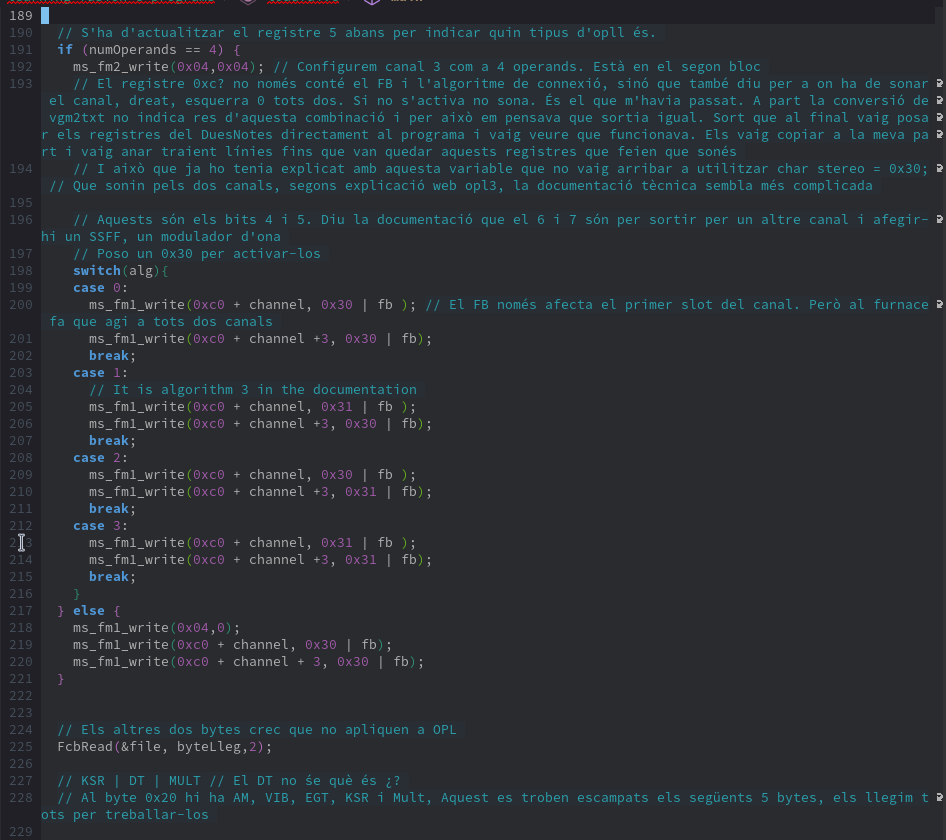Click line number 198 in the gutter
This screenshot has width=946, height=840.
(21, 270)
